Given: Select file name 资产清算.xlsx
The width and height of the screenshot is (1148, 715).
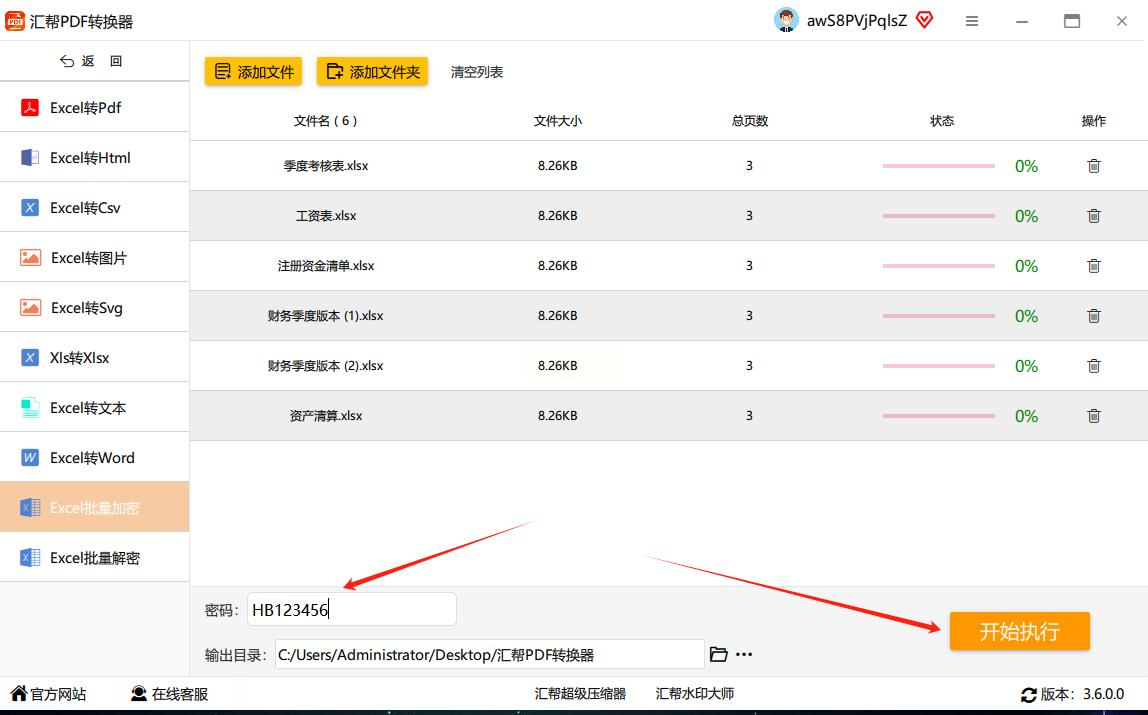Looking at the screenshot, I should [326, 416].
